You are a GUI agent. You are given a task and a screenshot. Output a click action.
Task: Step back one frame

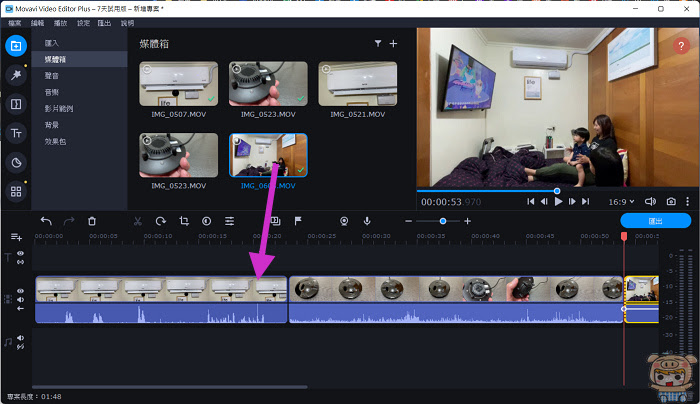[544, 202]
